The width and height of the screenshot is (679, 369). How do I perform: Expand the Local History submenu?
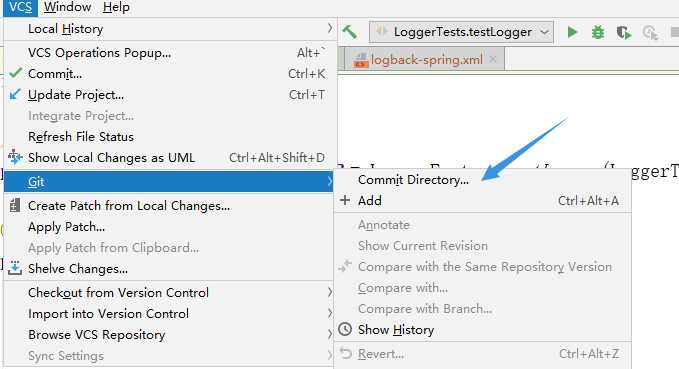[x=169, y=29]
